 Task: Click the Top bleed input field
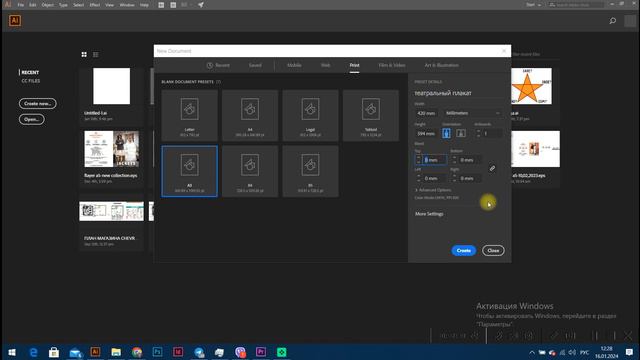pos(434,160)
